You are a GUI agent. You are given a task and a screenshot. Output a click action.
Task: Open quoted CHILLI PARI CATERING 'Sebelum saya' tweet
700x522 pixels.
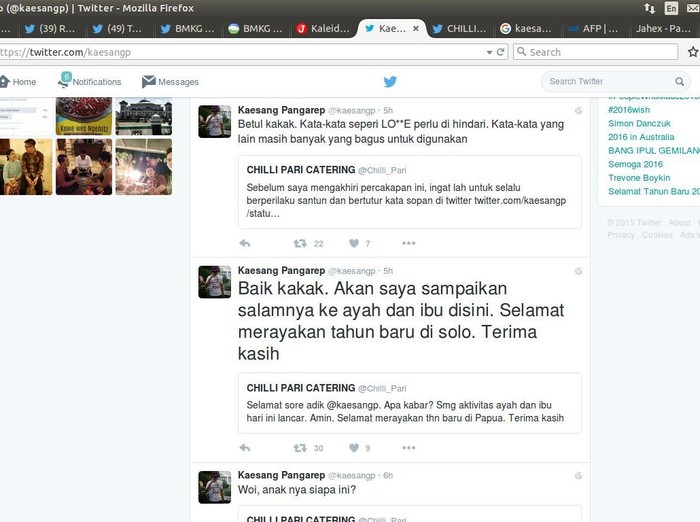click(410, 192)
